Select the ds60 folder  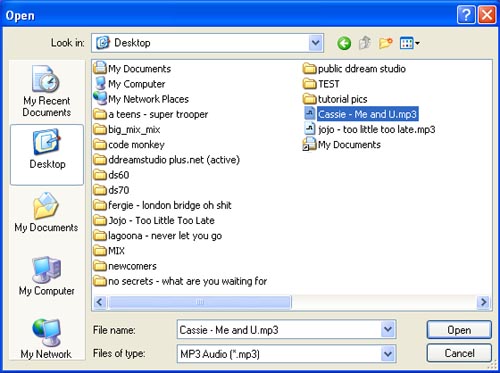click(111, 175)
